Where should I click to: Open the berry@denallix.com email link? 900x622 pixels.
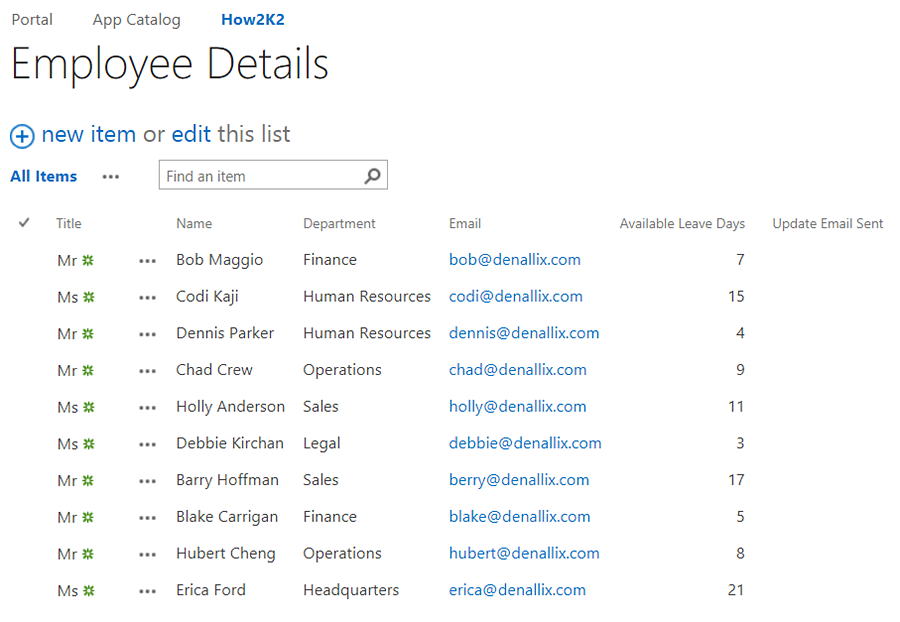point(519,480)
